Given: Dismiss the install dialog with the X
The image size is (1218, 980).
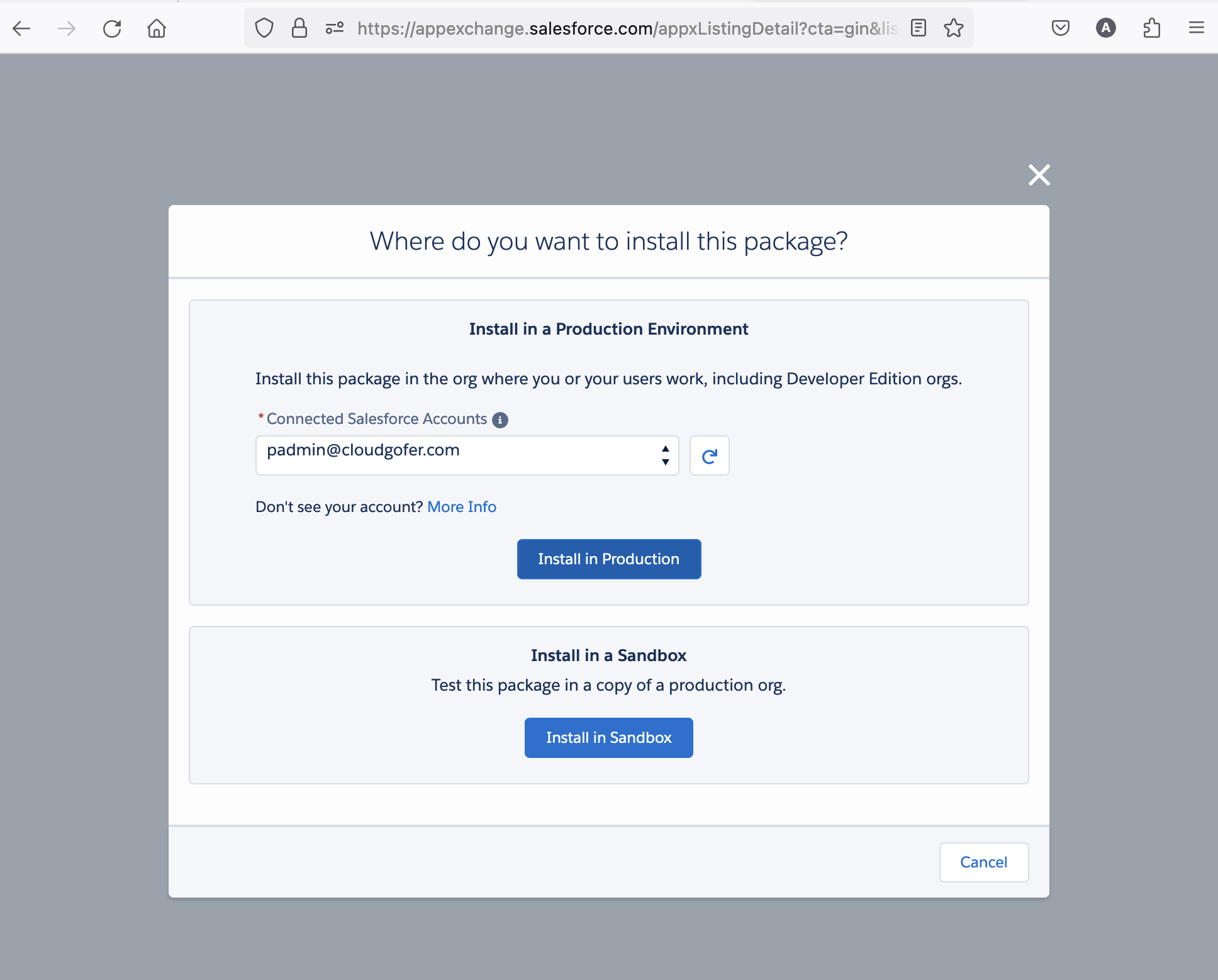Looking at the screenshot, I should (x=1039, y=175).
